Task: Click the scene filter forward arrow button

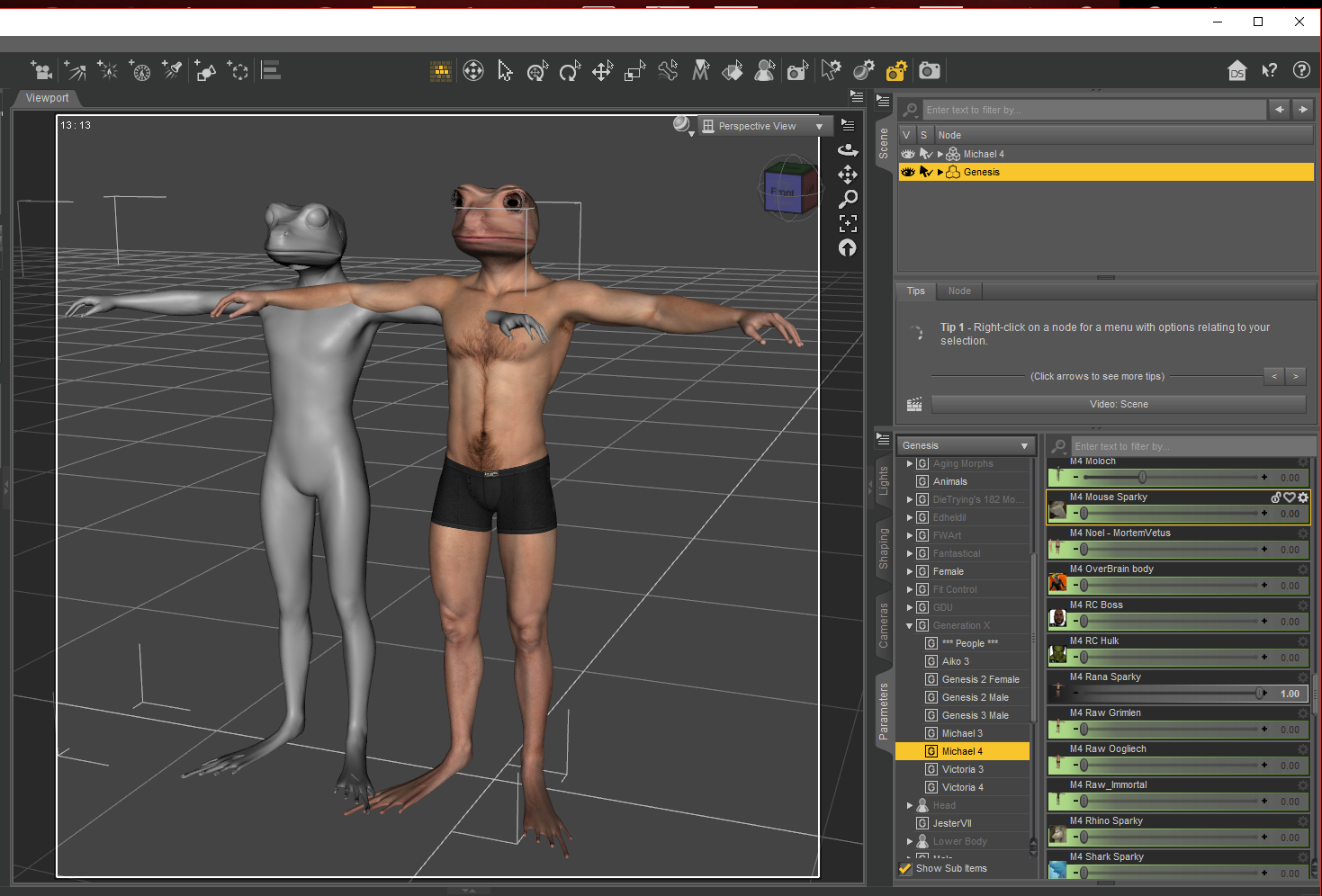Action: [x=1303, y=110]
